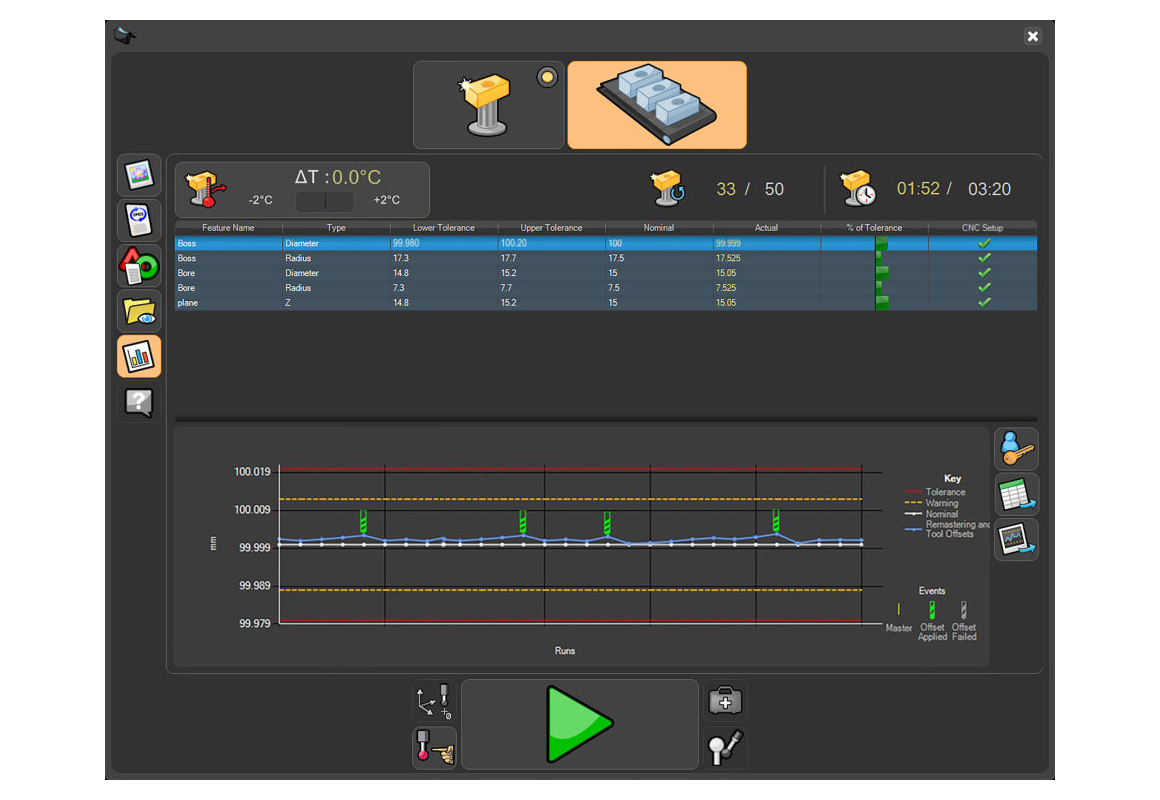Click the 33 run count value

[x=726, y=189]
